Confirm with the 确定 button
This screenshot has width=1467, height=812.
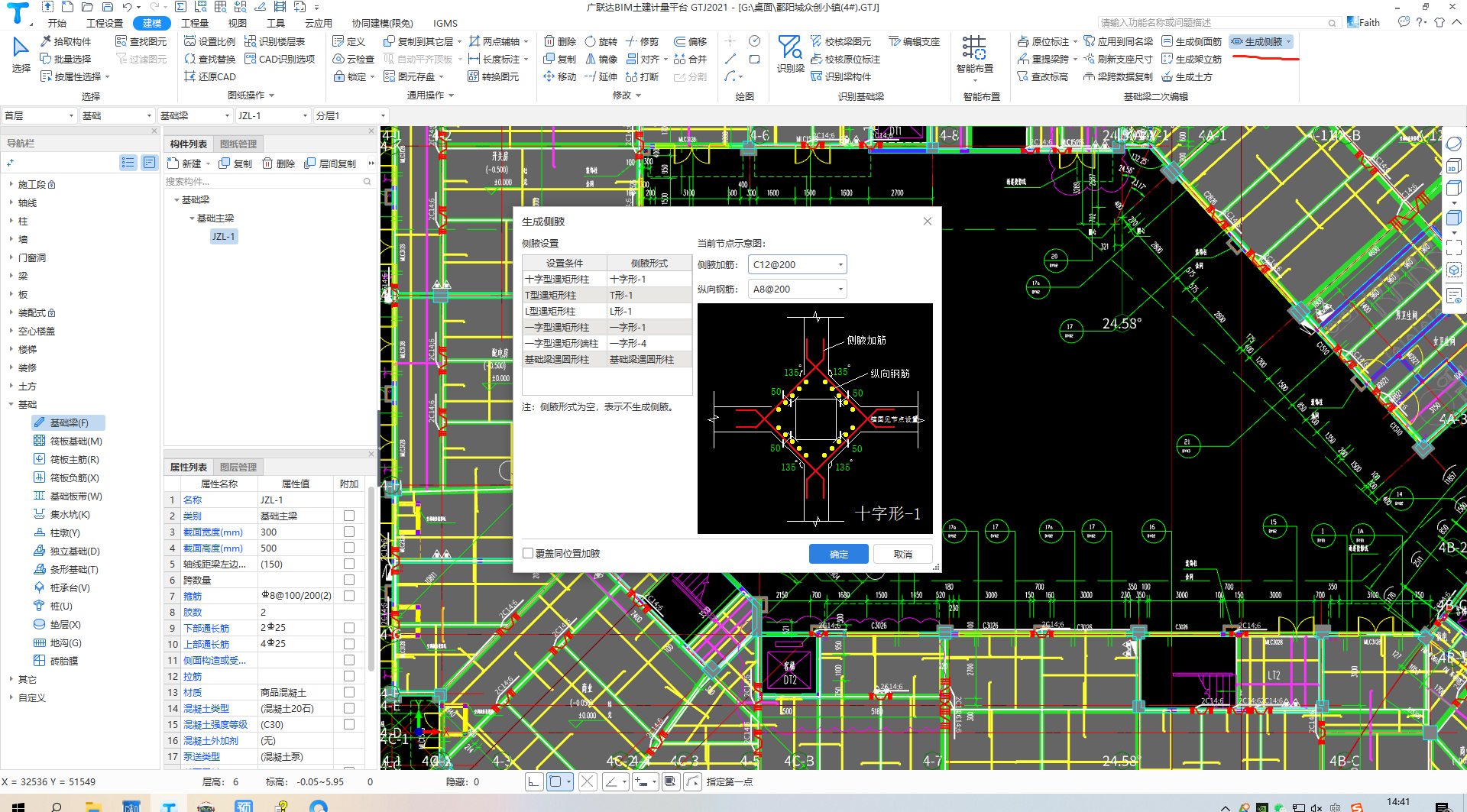pos(839,554)
